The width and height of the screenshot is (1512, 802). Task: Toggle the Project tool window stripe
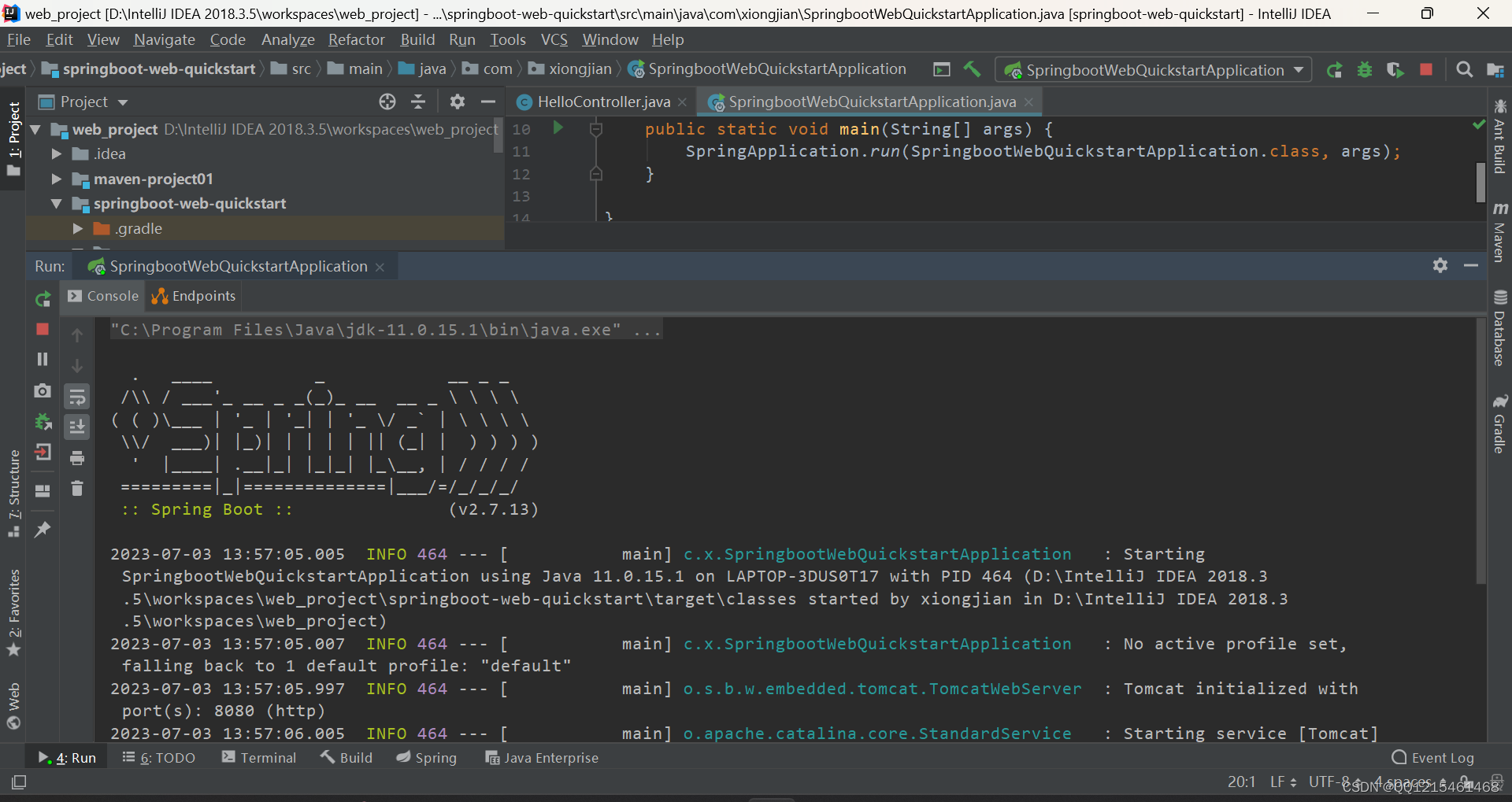13,139
